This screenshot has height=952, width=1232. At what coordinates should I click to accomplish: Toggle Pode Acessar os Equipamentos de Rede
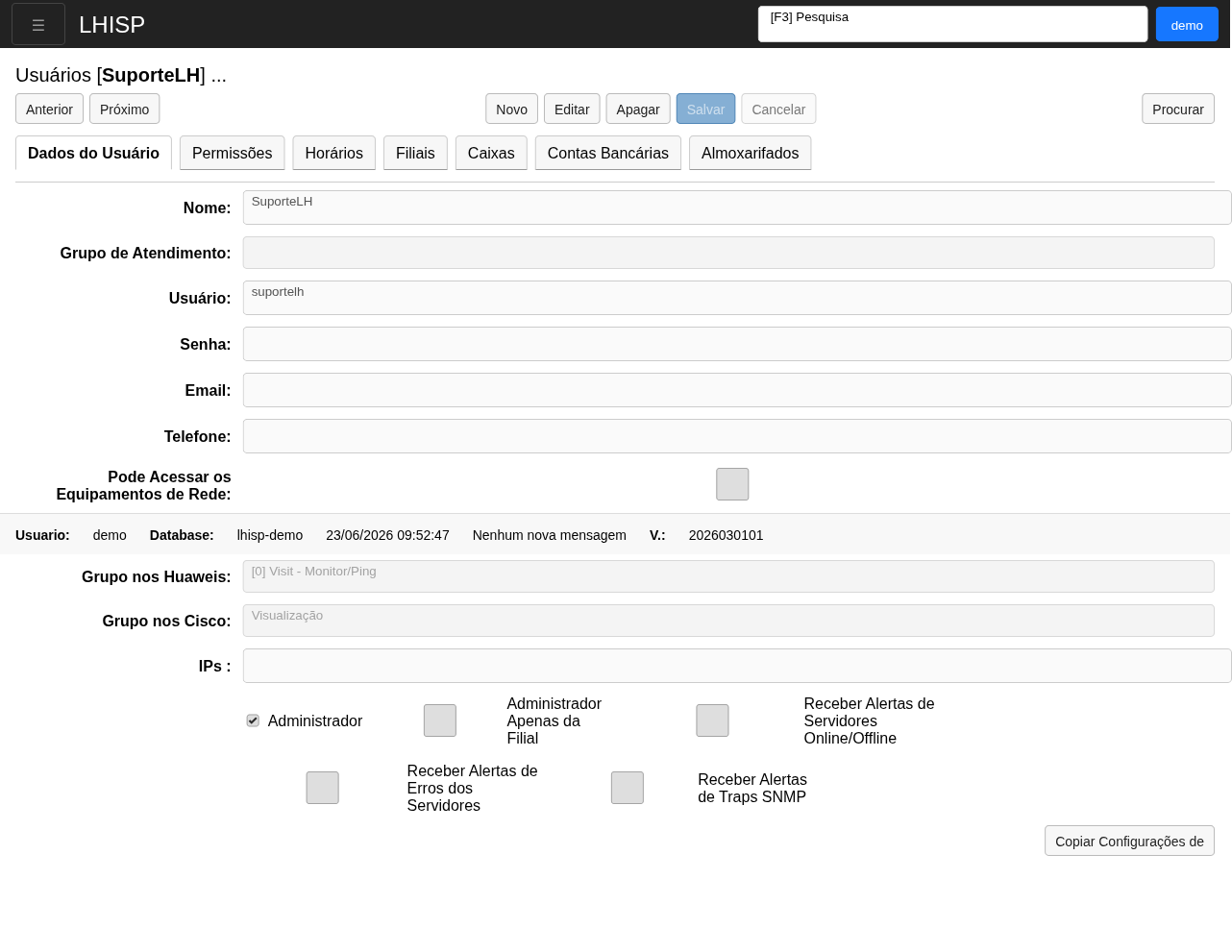[732, 484]
